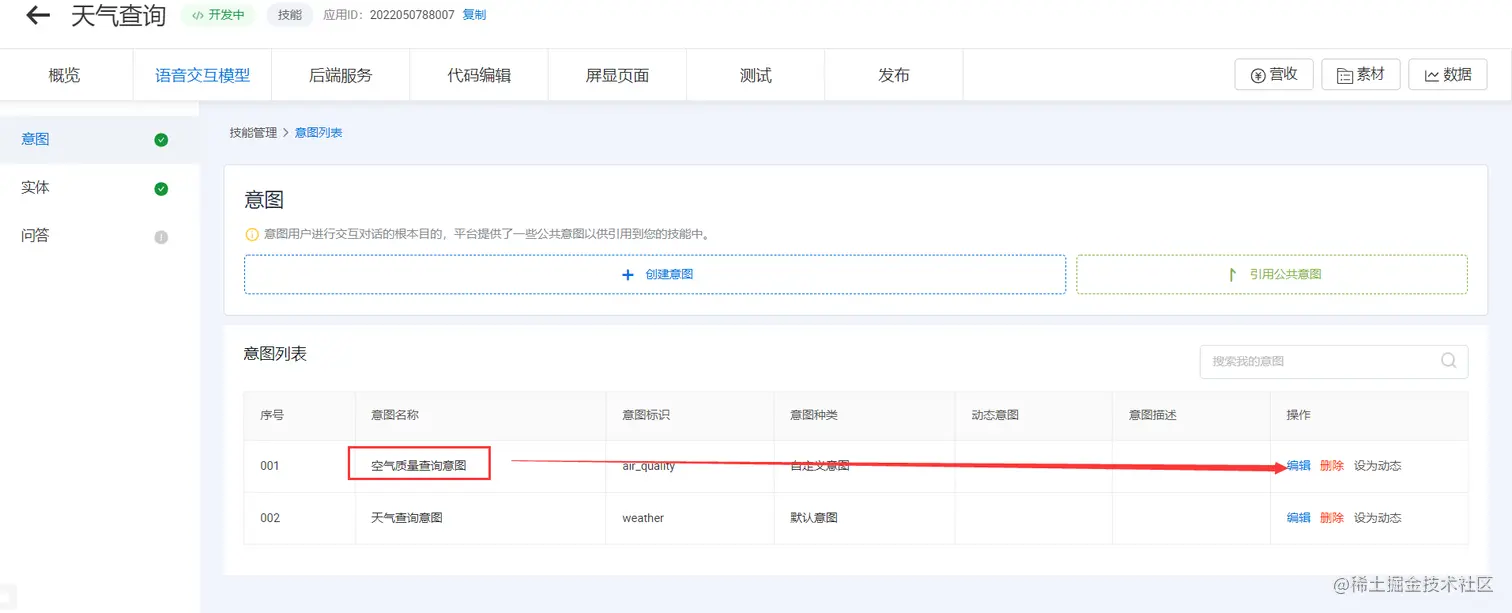Edit the 空气质量查询意图 row
The height and width of the screenshot is (613, 1512).
tap(1298, 466)
